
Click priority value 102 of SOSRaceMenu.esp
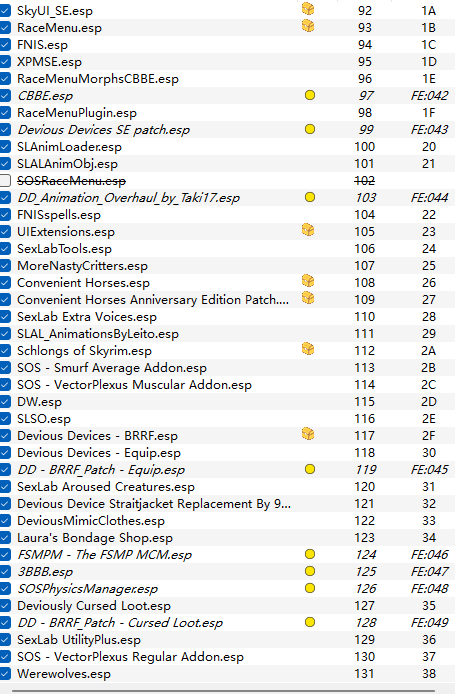[x=365, y=181]
